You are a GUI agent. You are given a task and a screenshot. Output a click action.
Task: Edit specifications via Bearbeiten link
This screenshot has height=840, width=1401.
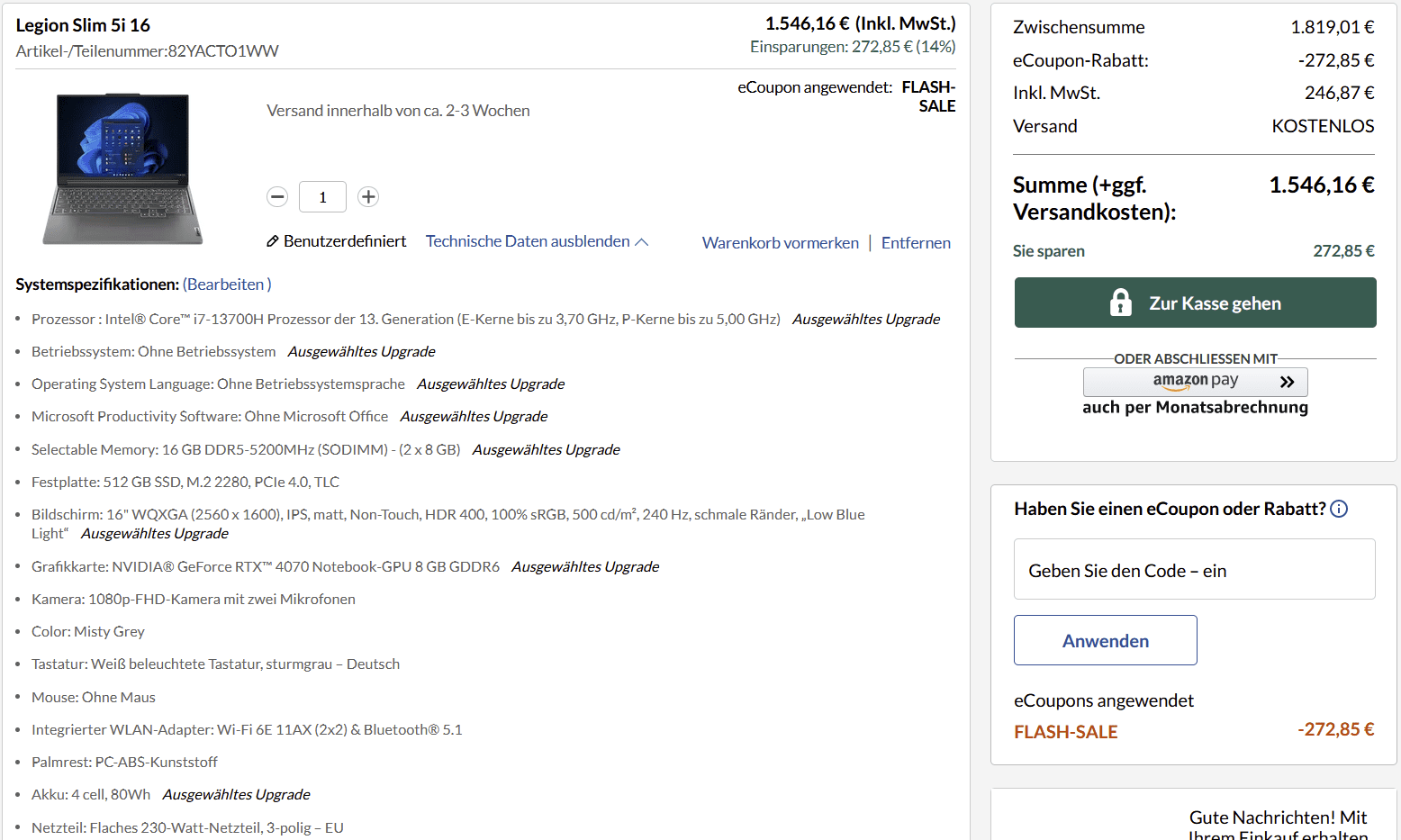point(227,285)
